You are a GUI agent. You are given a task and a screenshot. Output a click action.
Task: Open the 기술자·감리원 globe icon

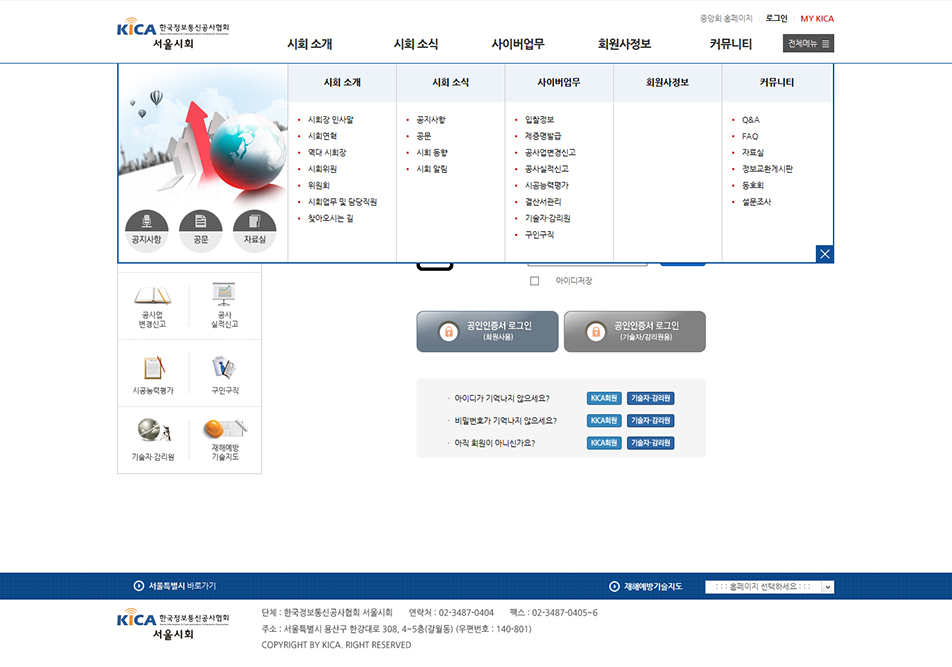(x=152, y=439)
